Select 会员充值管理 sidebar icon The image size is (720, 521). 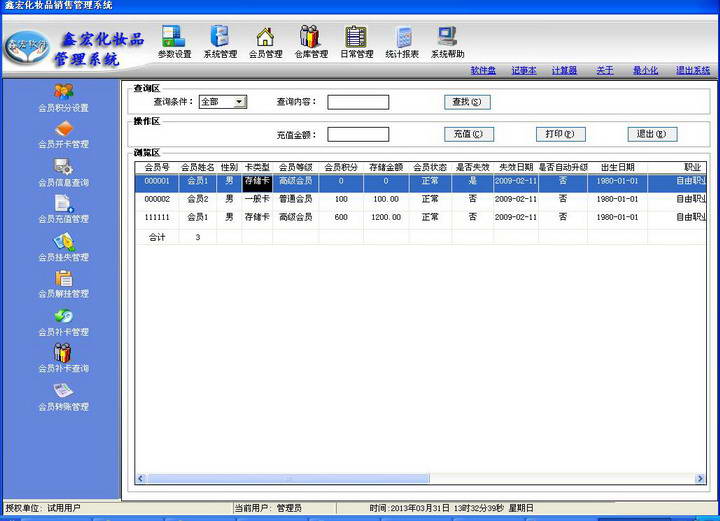[63, 205]
